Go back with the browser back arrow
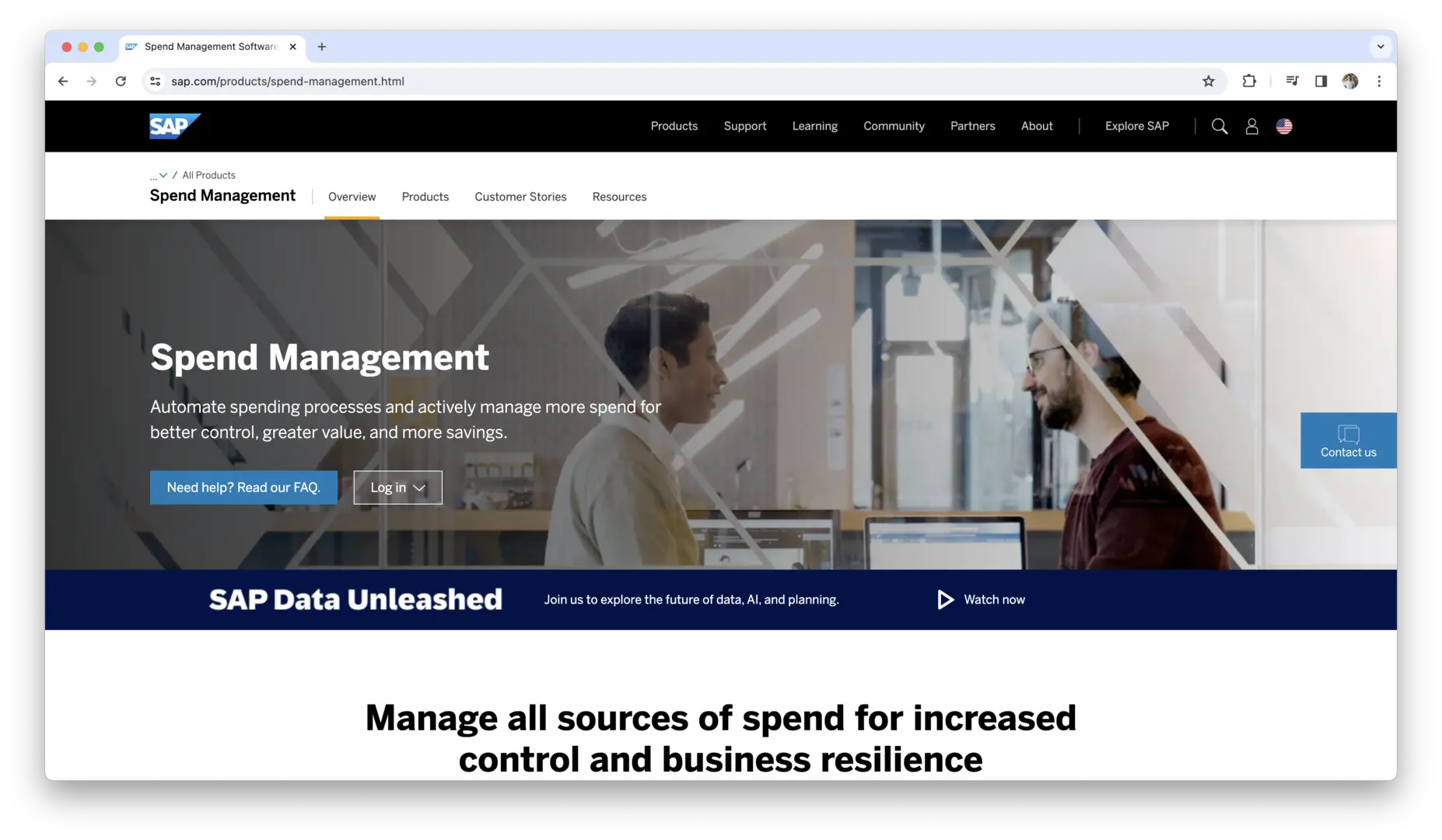This screenshot has width=1442, height=840. click(63, 81)
